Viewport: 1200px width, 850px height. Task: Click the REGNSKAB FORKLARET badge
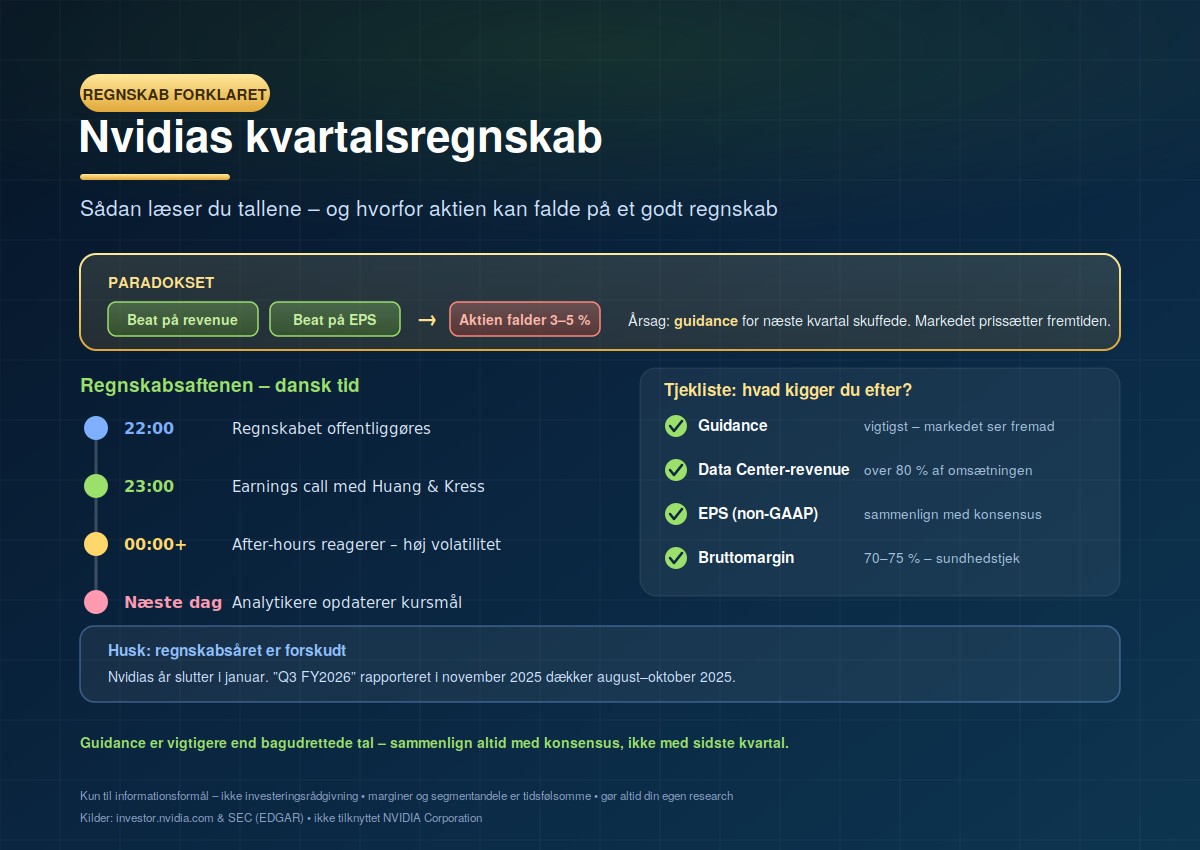[x=175, y=95]
